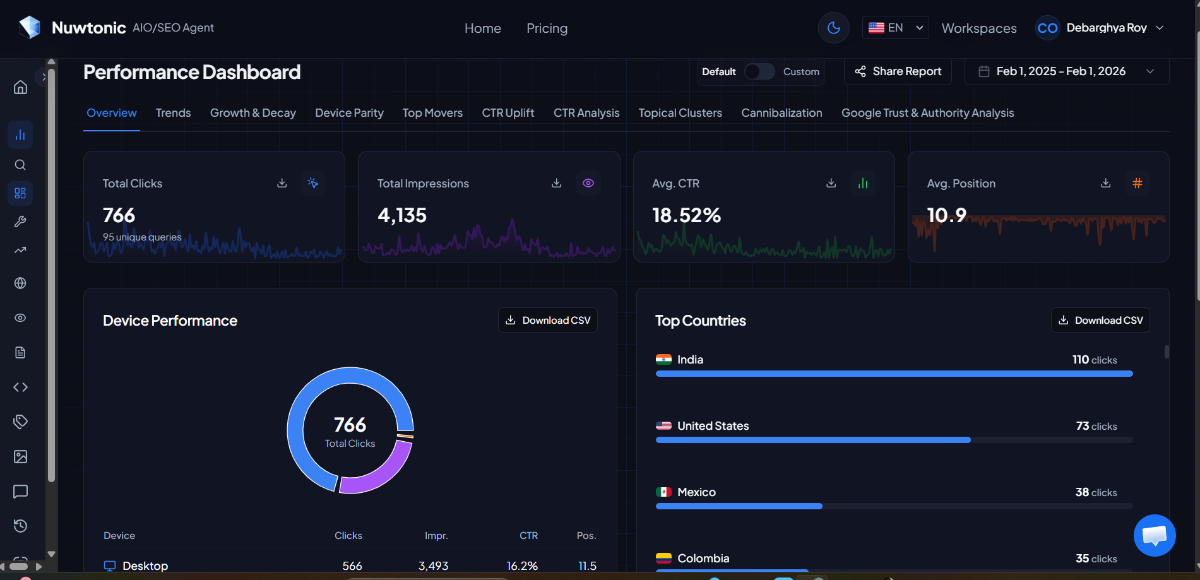Switch to the Growth & Decay tab
This screenshot has height=580, width=1200.
[x=253, y=113]
